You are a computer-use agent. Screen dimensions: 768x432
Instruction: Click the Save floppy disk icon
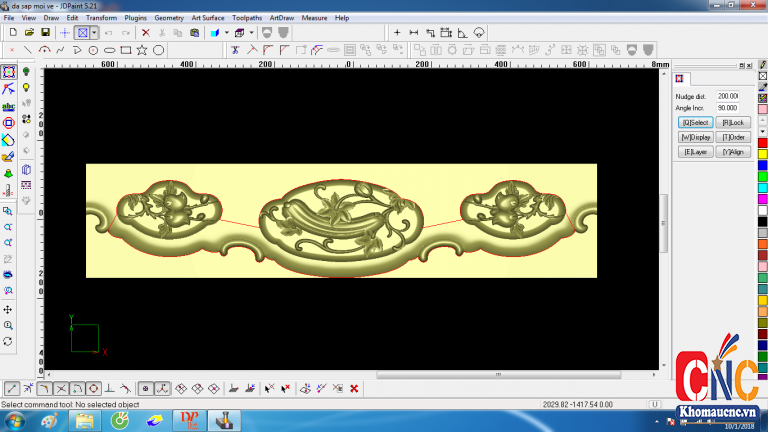click(45, 33)
